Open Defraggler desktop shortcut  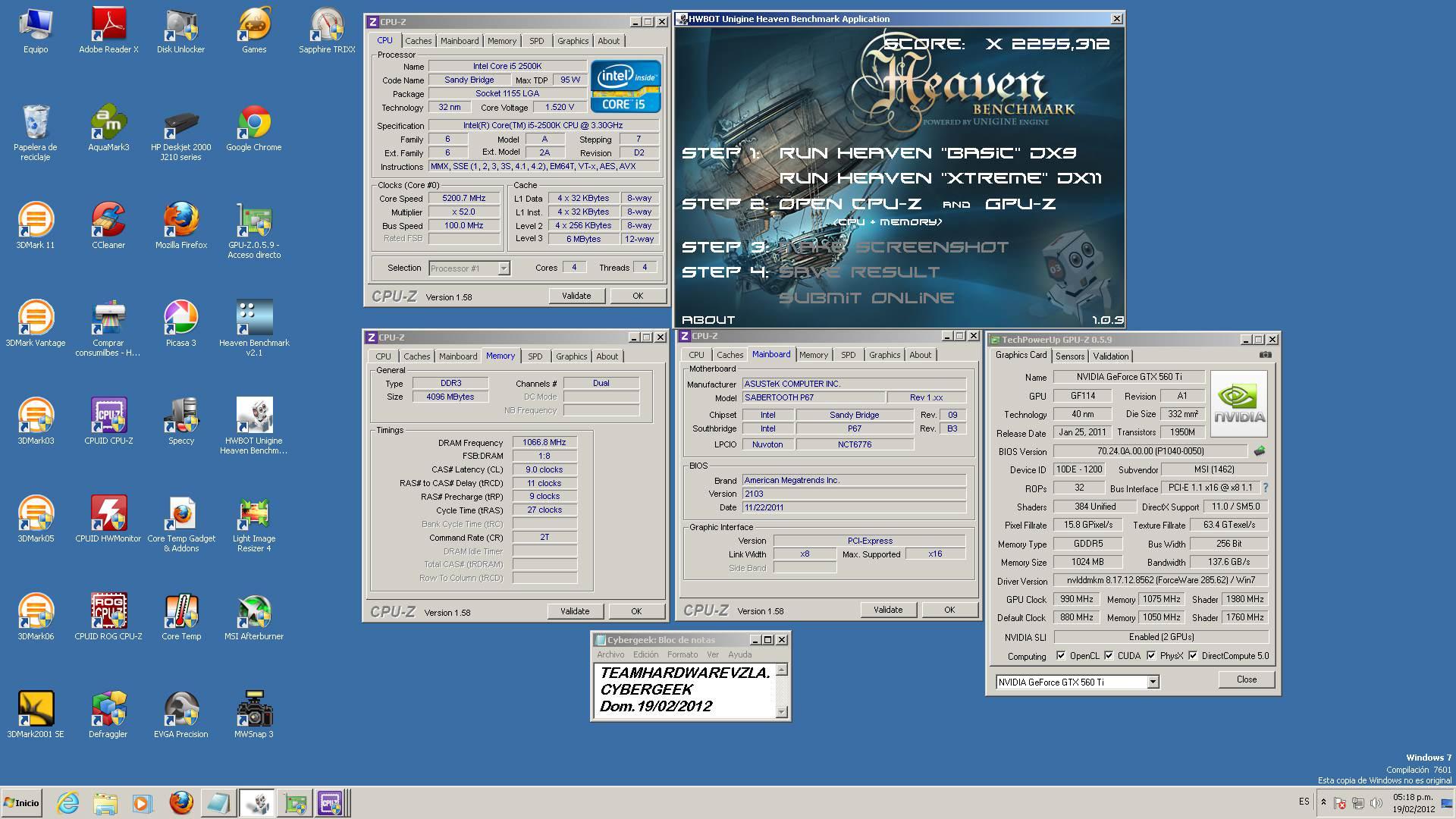[108, 715]
